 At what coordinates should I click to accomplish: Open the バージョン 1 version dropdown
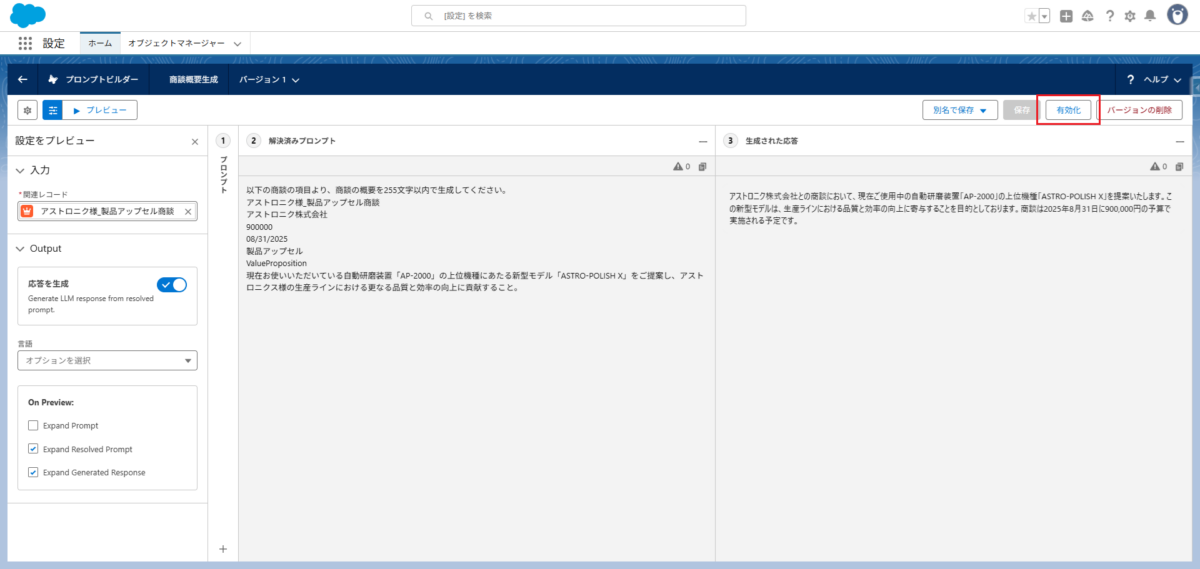click(x=269, y=80)
